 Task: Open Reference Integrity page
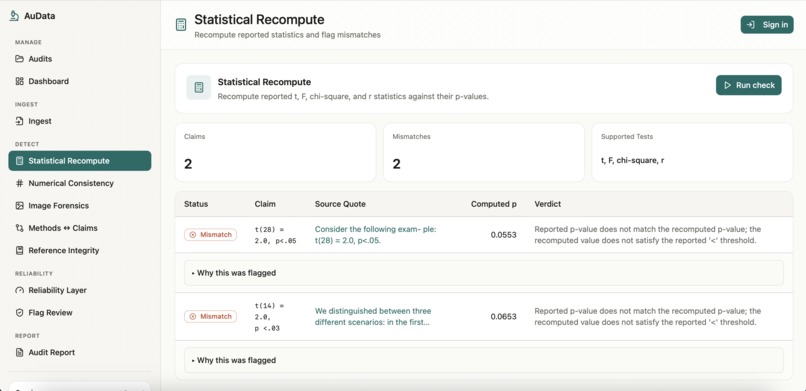pyautogui.click(x=80, y=251)
